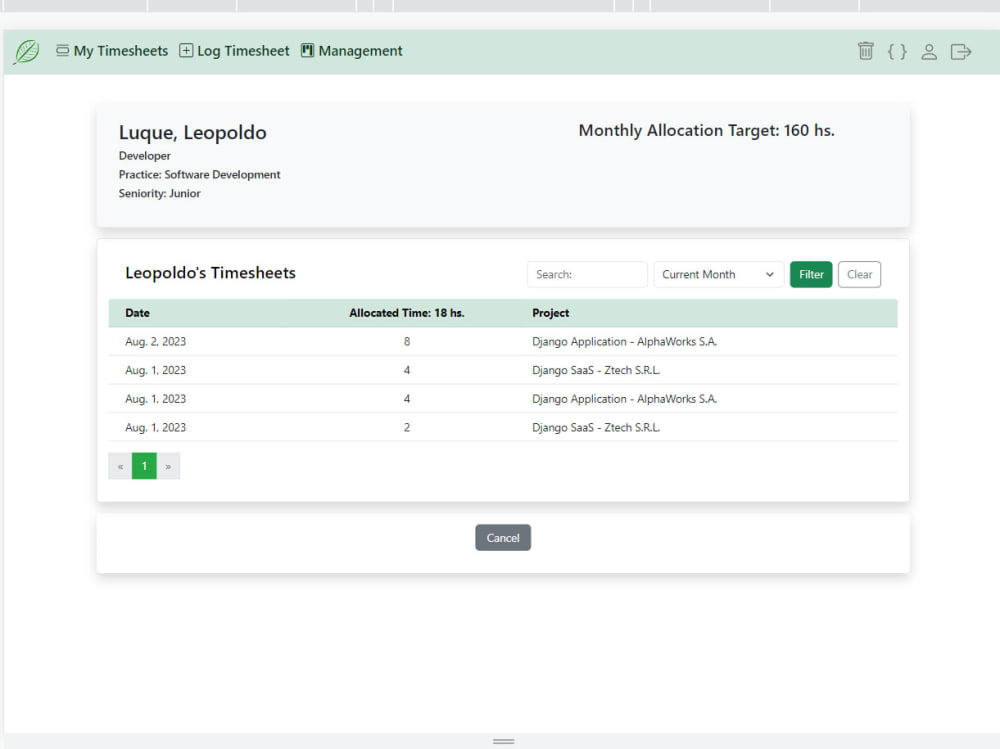The width and height of the screenshot is (1000, 749).
Task: Click the next-page » control
Action: (168, 466)
